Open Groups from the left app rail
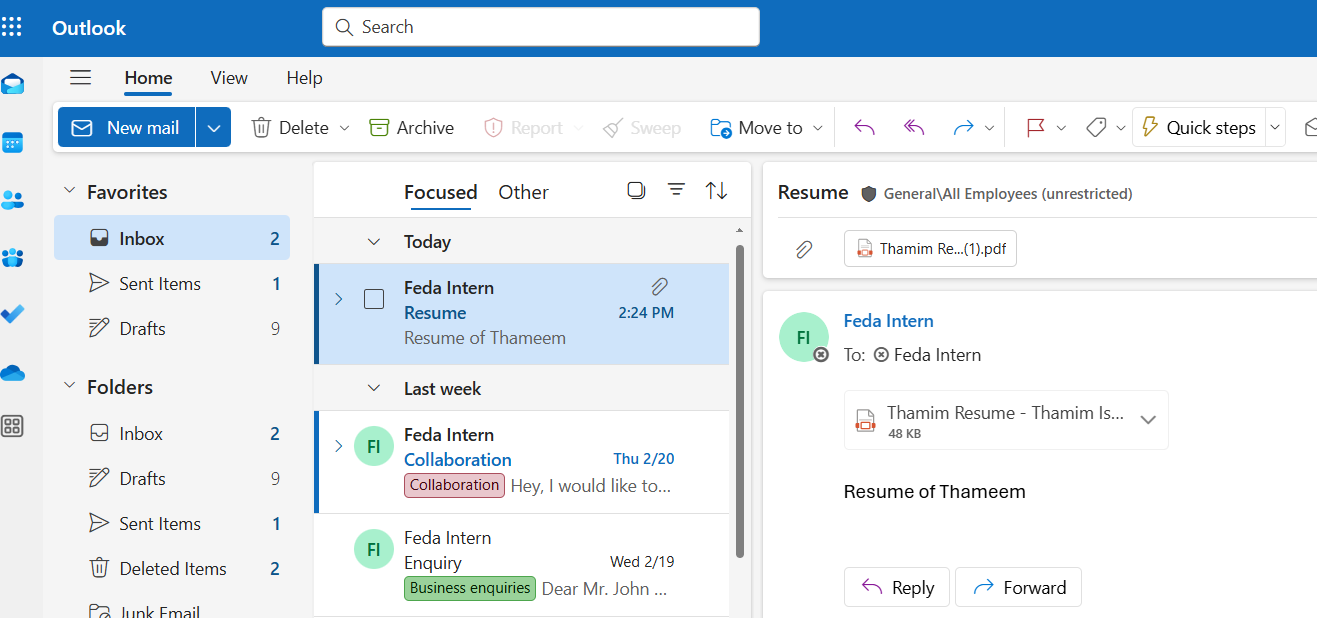The height and width of the screenshot is (618, 1317). pyautogui.click(x=13, y=258)
